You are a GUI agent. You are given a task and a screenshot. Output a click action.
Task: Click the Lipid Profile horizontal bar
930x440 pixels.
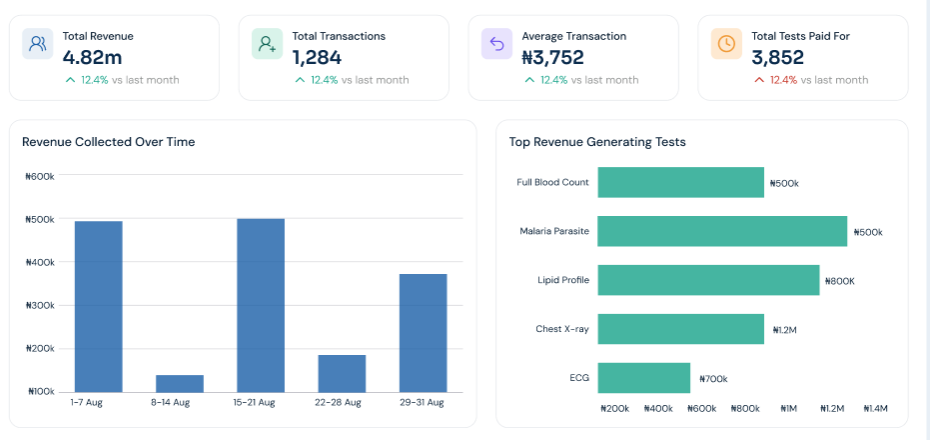coord(709,280)
